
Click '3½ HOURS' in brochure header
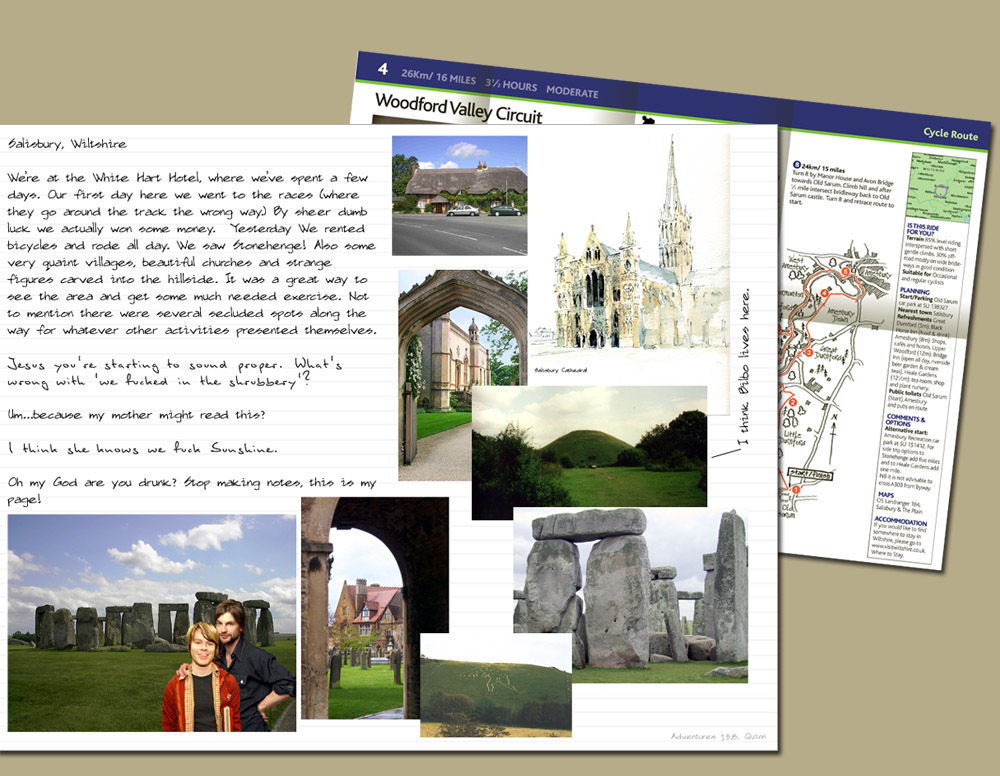[x=511, y=84]
